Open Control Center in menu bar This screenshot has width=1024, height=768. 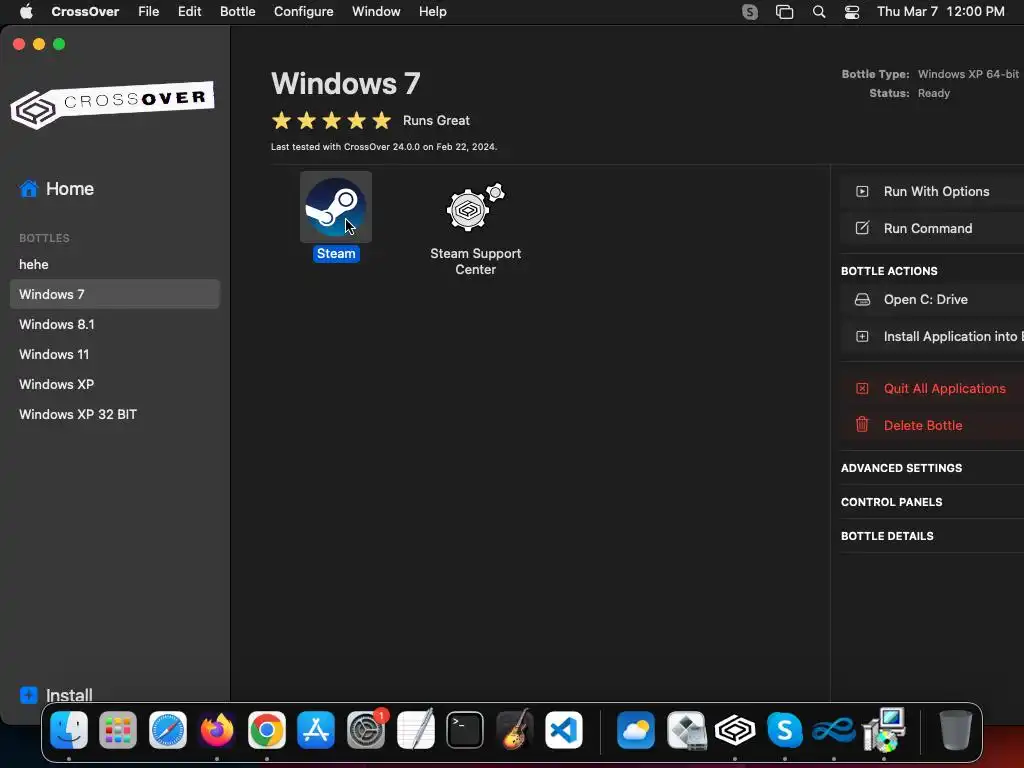pyautogui.click(x=852, y=12)
